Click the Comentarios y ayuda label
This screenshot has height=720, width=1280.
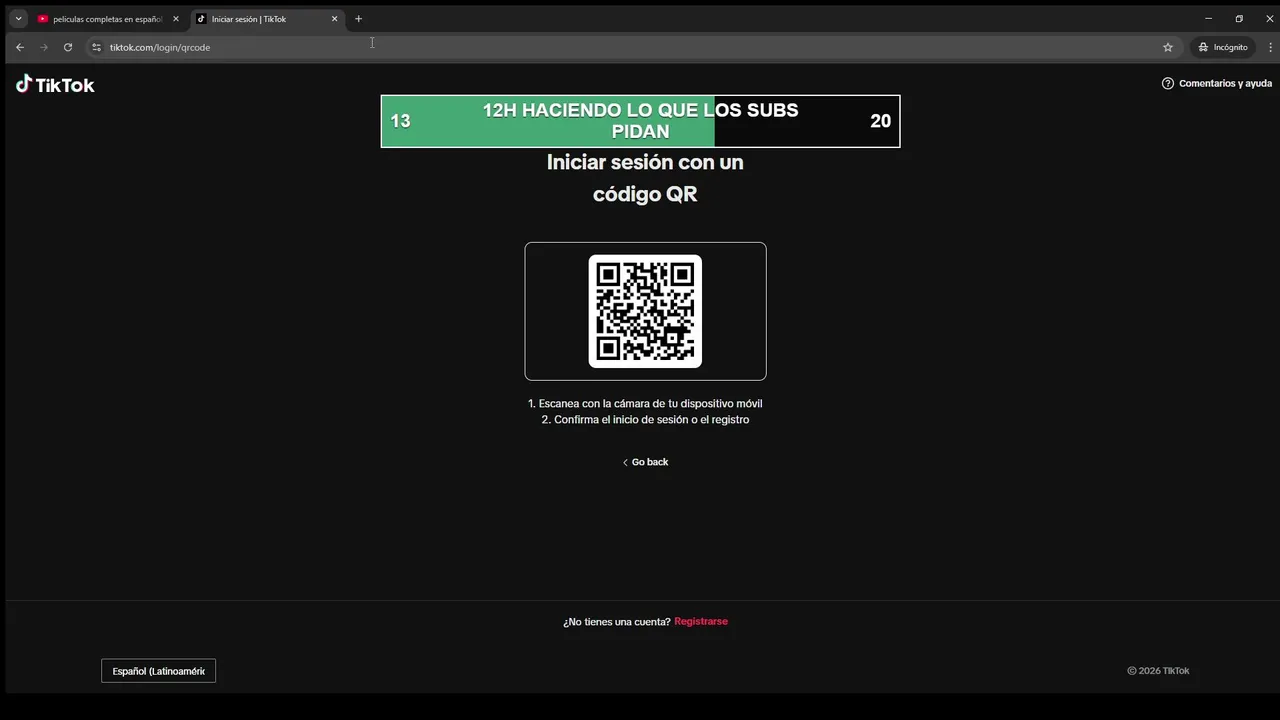1225,84
